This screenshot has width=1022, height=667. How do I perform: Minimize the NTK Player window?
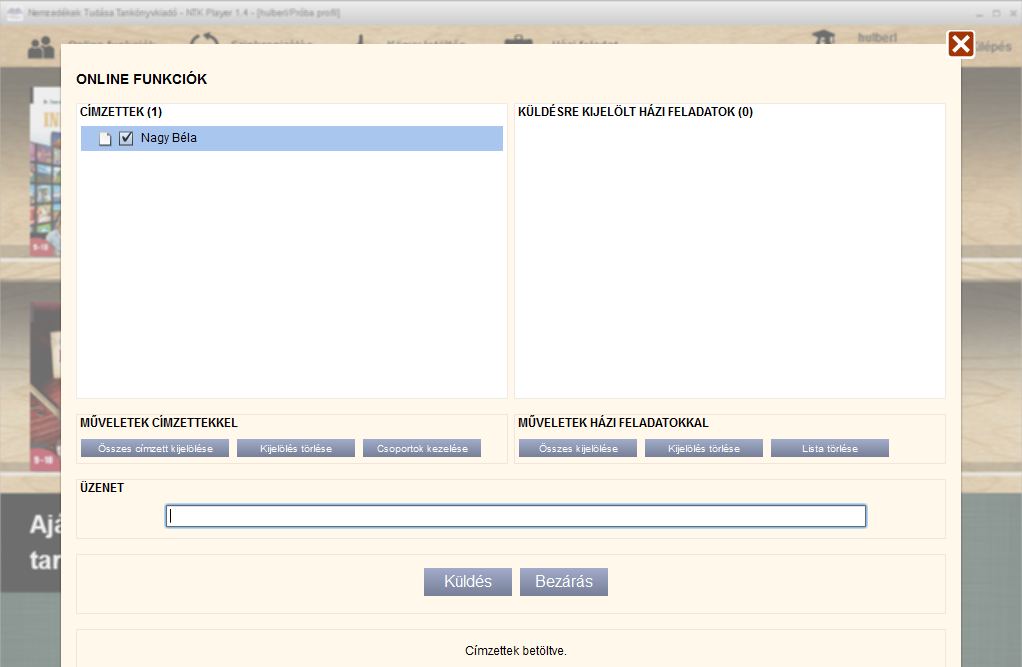tap(979, 14)
